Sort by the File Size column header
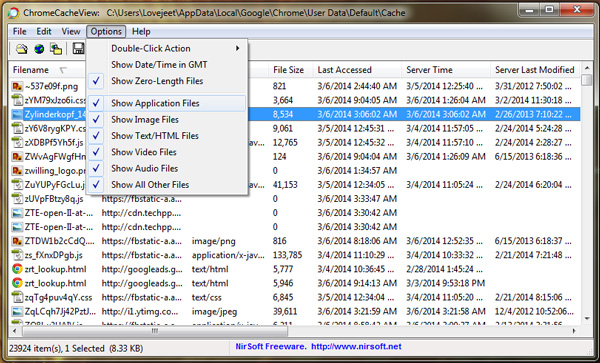This screenshot has width=600, height=363. (x=290, y=70)
